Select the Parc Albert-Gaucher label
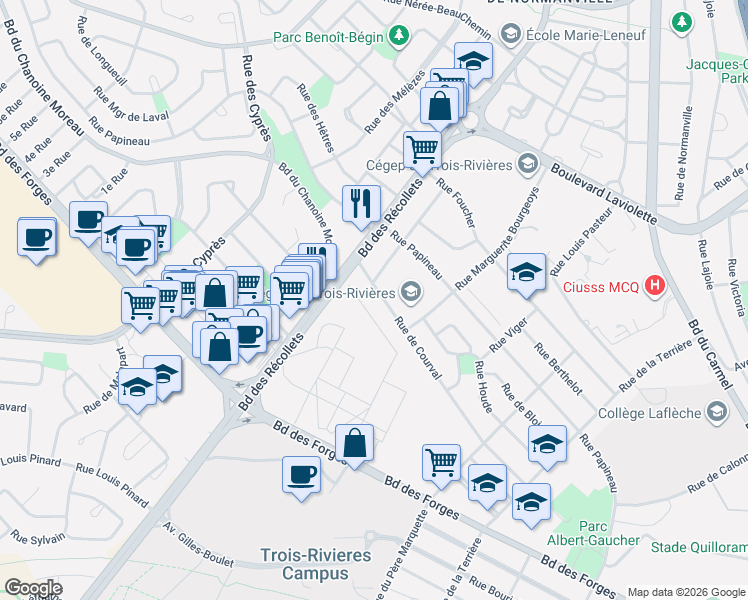Screen dimensions: 748x600 pyautogui.click(x=593, y=533)
